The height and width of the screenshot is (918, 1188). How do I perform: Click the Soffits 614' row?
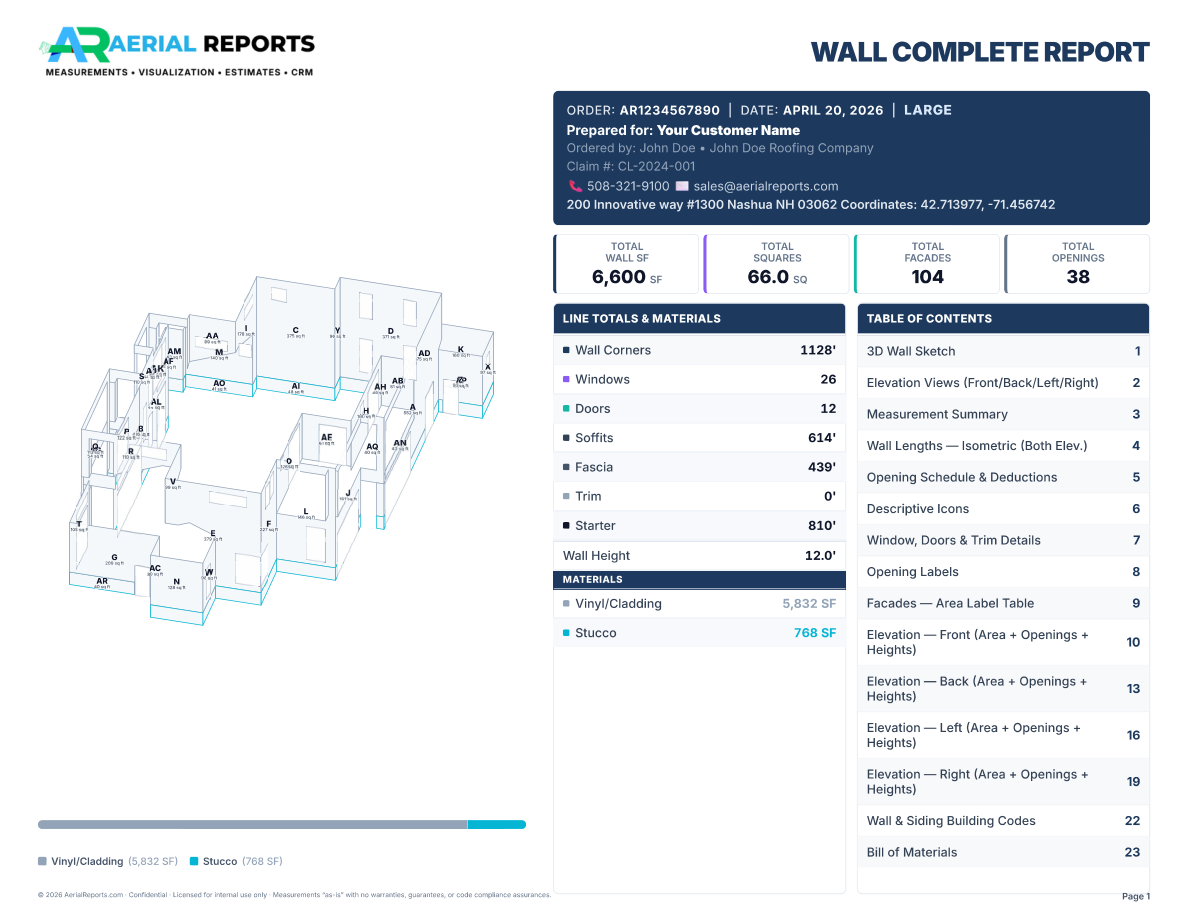click(699, 438)
